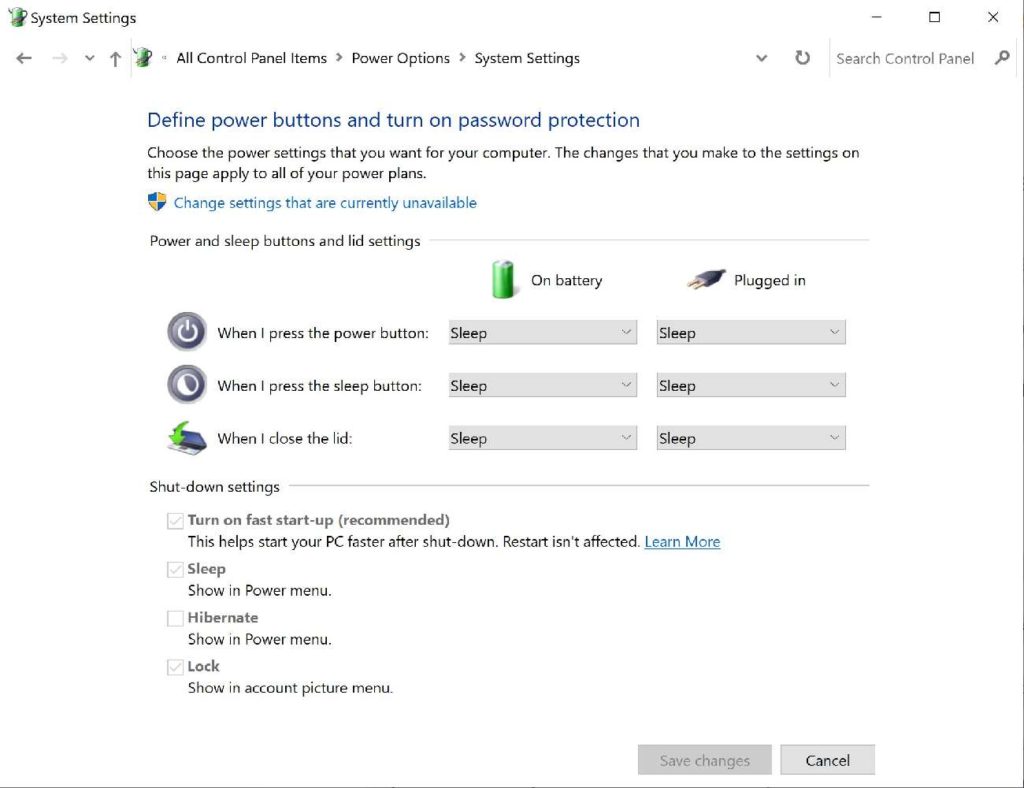Enable the Hibernate checkbox

pos(175,618)
